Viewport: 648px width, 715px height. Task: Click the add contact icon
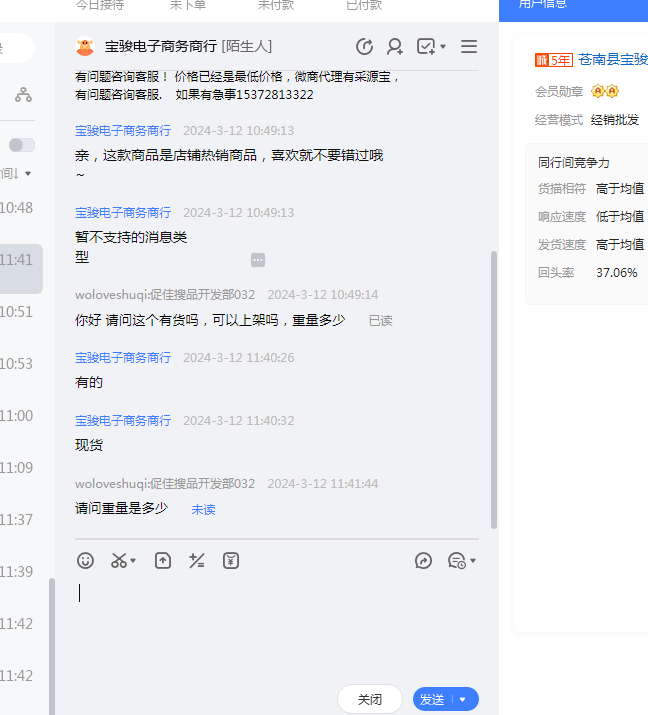coord(395,47)
